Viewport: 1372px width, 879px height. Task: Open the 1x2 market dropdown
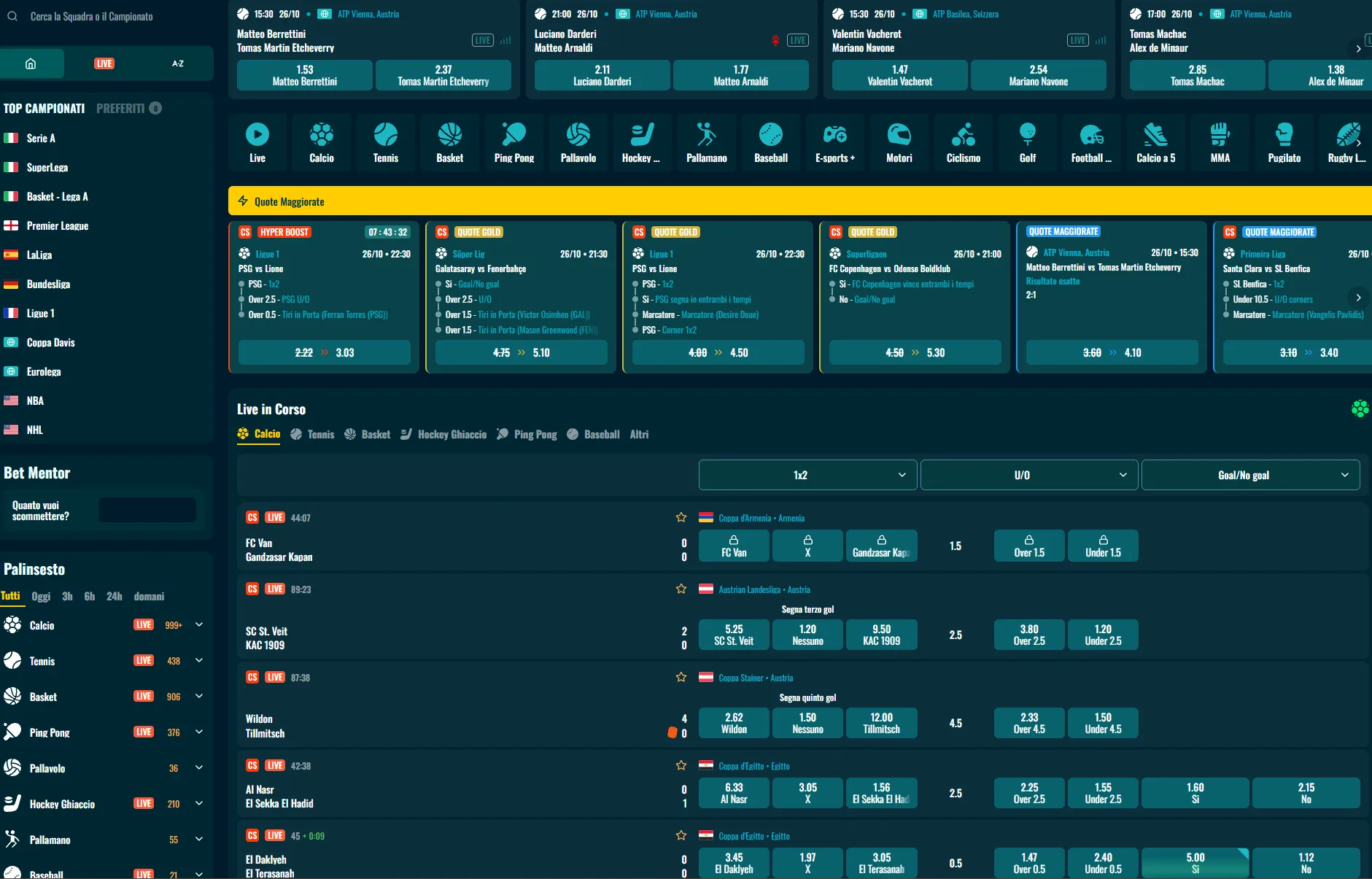[807, 475]
